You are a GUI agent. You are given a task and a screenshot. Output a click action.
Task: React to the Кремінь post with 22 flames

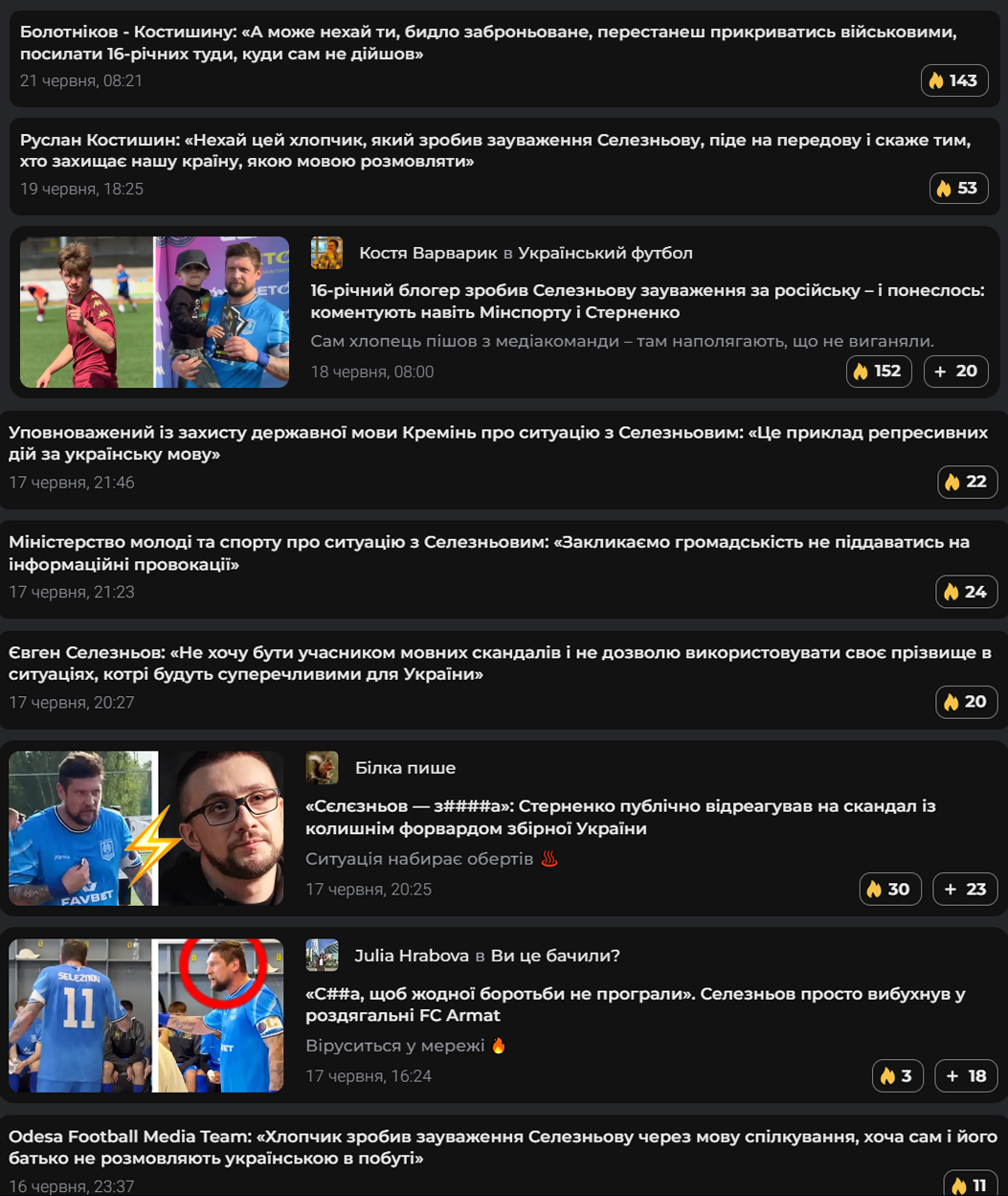point(967,482)
